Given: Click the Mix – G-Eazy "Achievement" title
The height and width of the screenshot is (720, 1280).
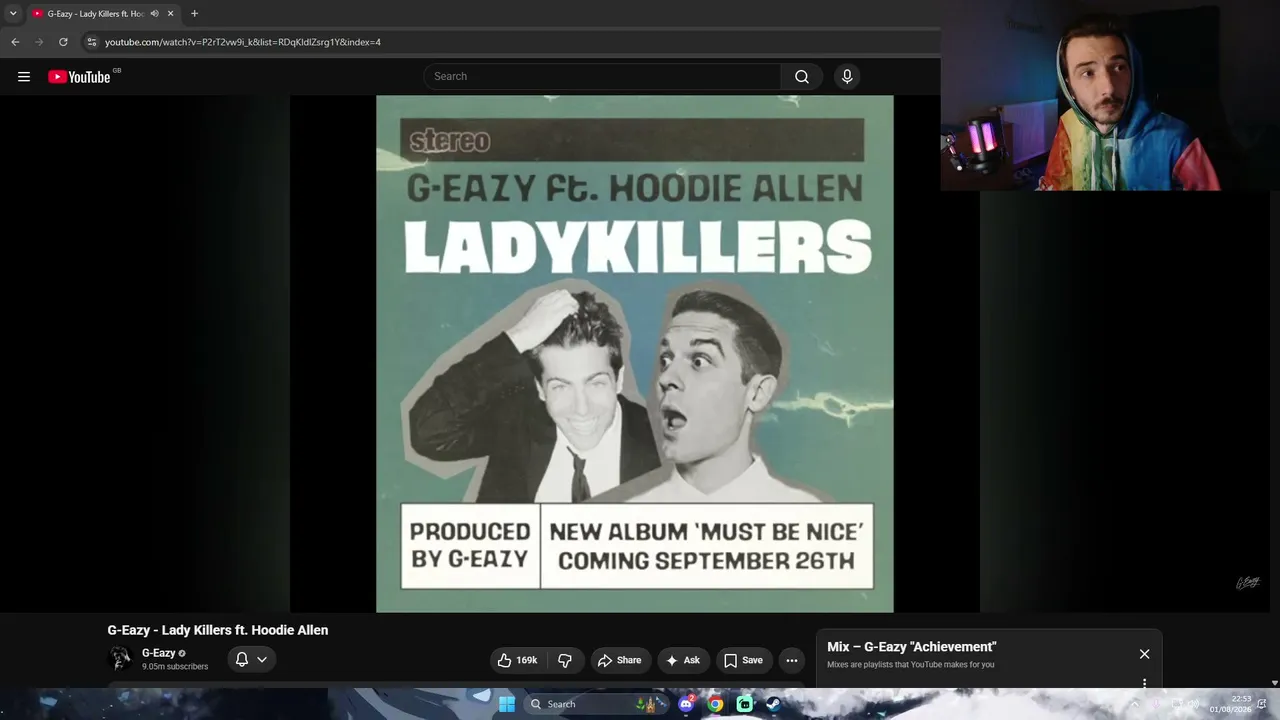Looking at the screenshot, I should point(912,647).
